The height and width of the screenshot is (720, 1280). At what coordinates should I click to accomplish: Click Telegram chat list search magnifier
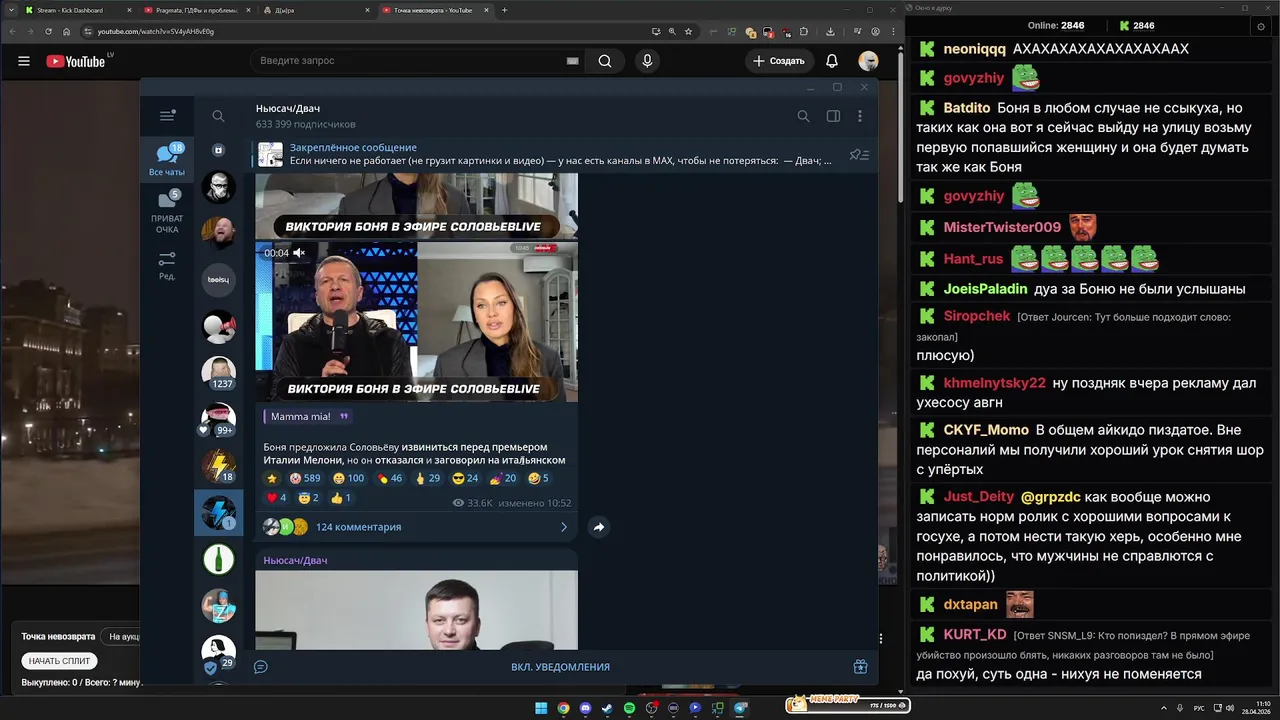pyautogui.click(x=218, y=116)
